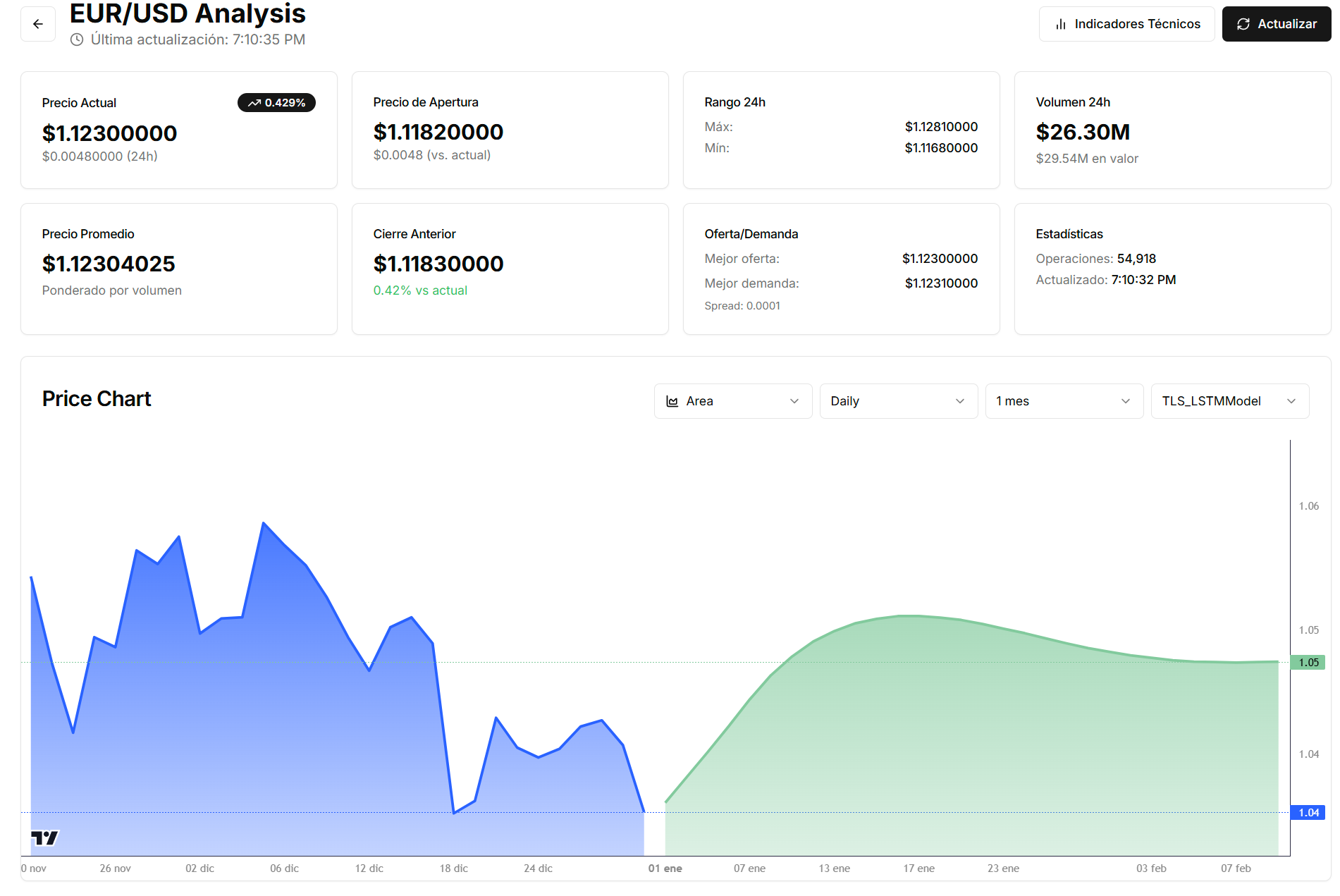
Task: Click the Actualizado time 7:10:32 PM
Action: (1143, 280)
